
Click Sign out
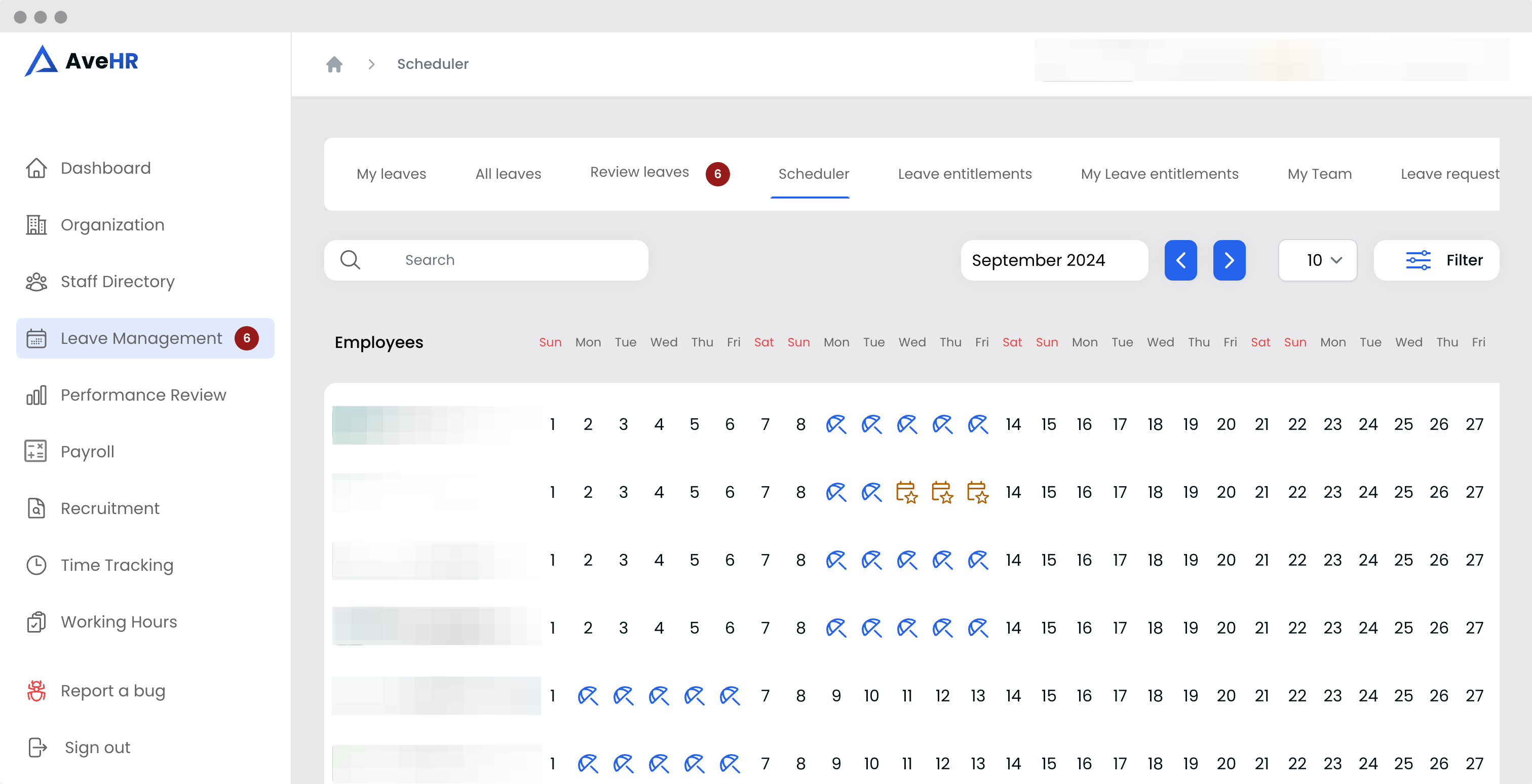(97, 747)
